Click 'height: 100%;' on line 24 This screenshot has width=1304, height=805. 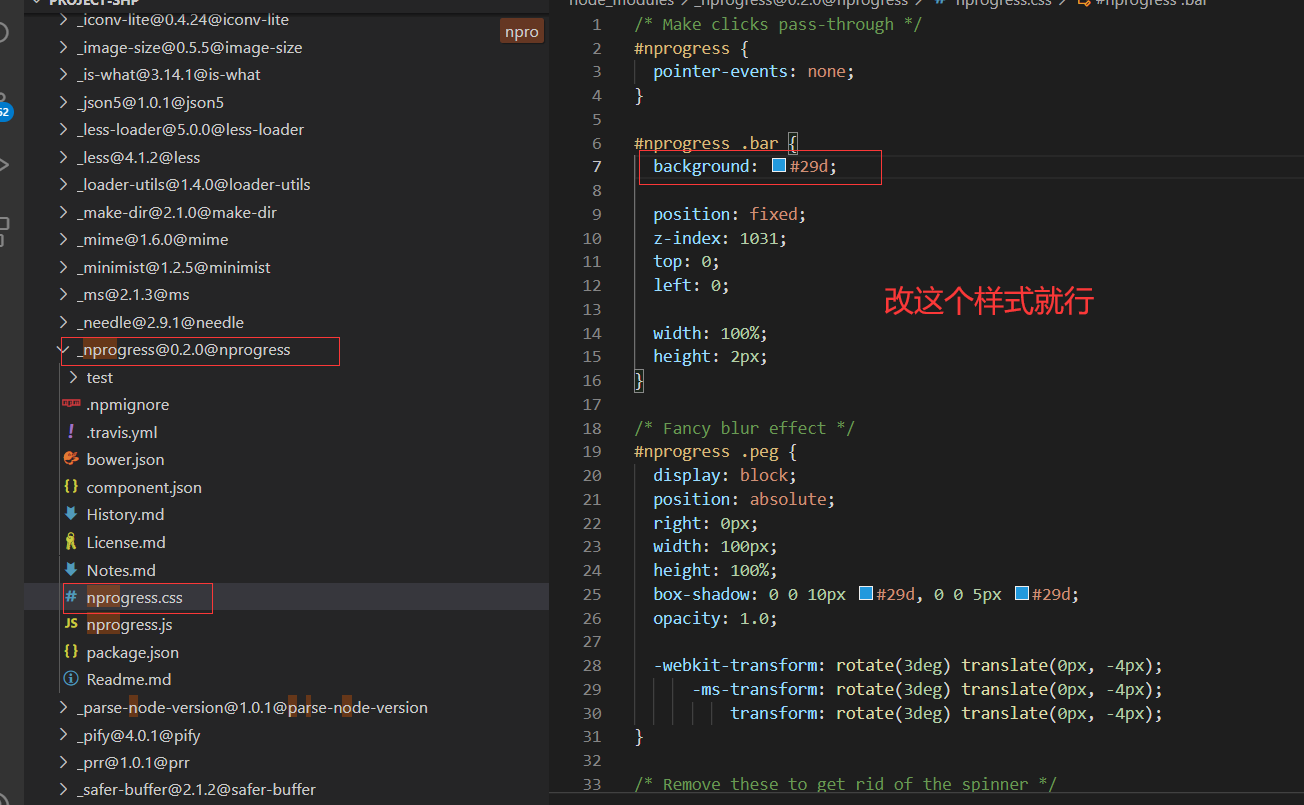(715, 570)
